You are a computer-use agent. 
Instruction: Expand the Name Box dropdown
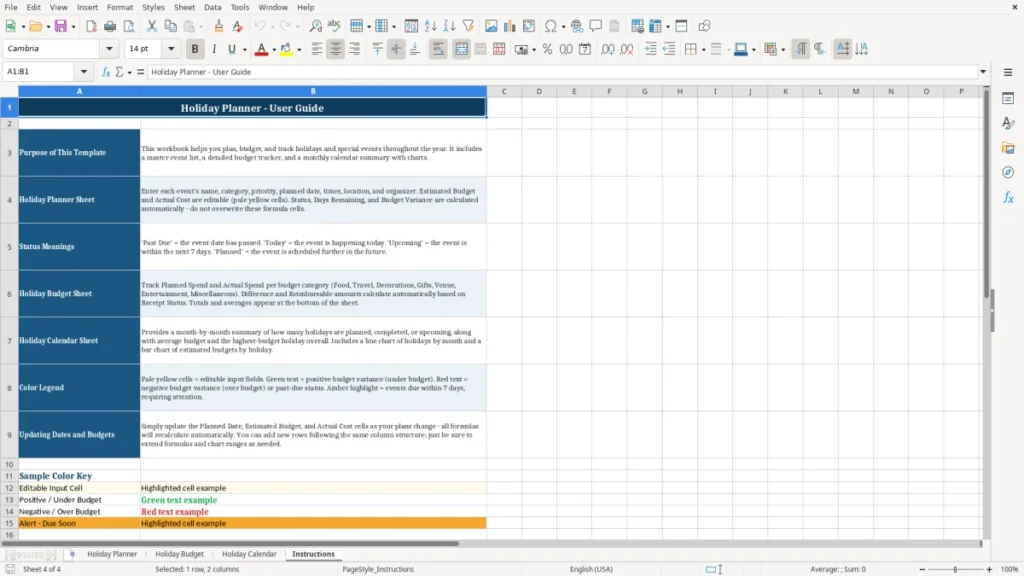coord(84,72)
